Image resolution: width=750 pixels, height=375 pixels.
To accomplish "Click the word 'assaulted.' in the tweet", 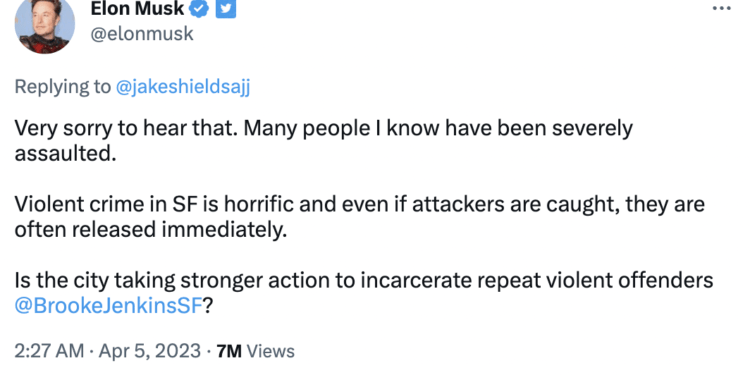I will tap(66, 154).
